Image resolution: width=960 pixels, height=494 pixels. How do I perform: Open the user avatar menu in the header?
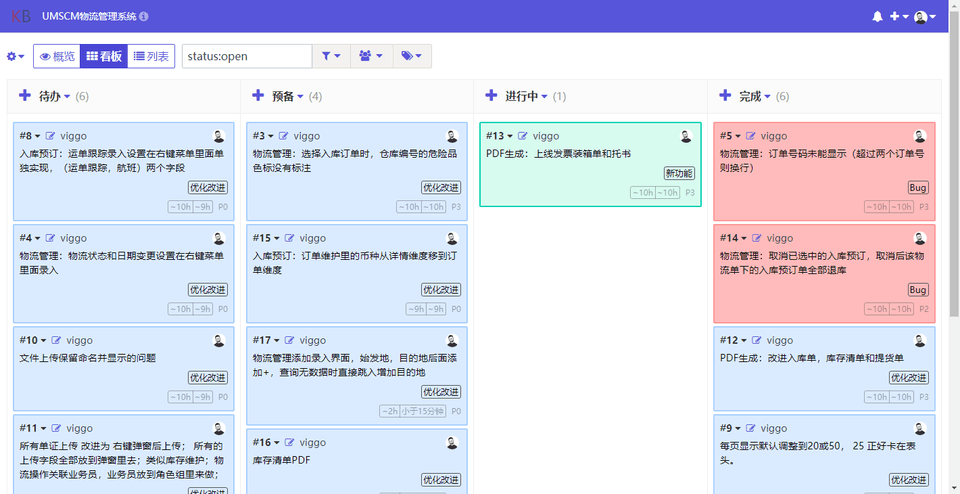pyautogui.click(x=924, y=17)
